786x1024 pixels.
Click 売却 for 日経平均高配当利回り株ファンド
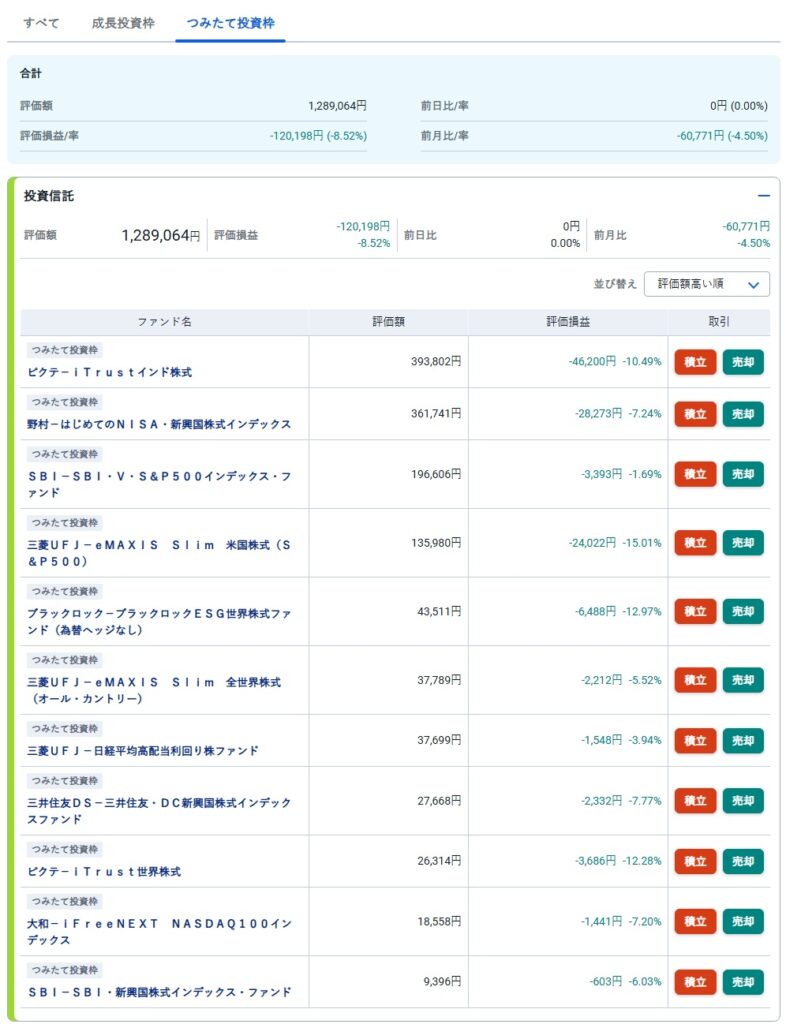pos(743,741)
